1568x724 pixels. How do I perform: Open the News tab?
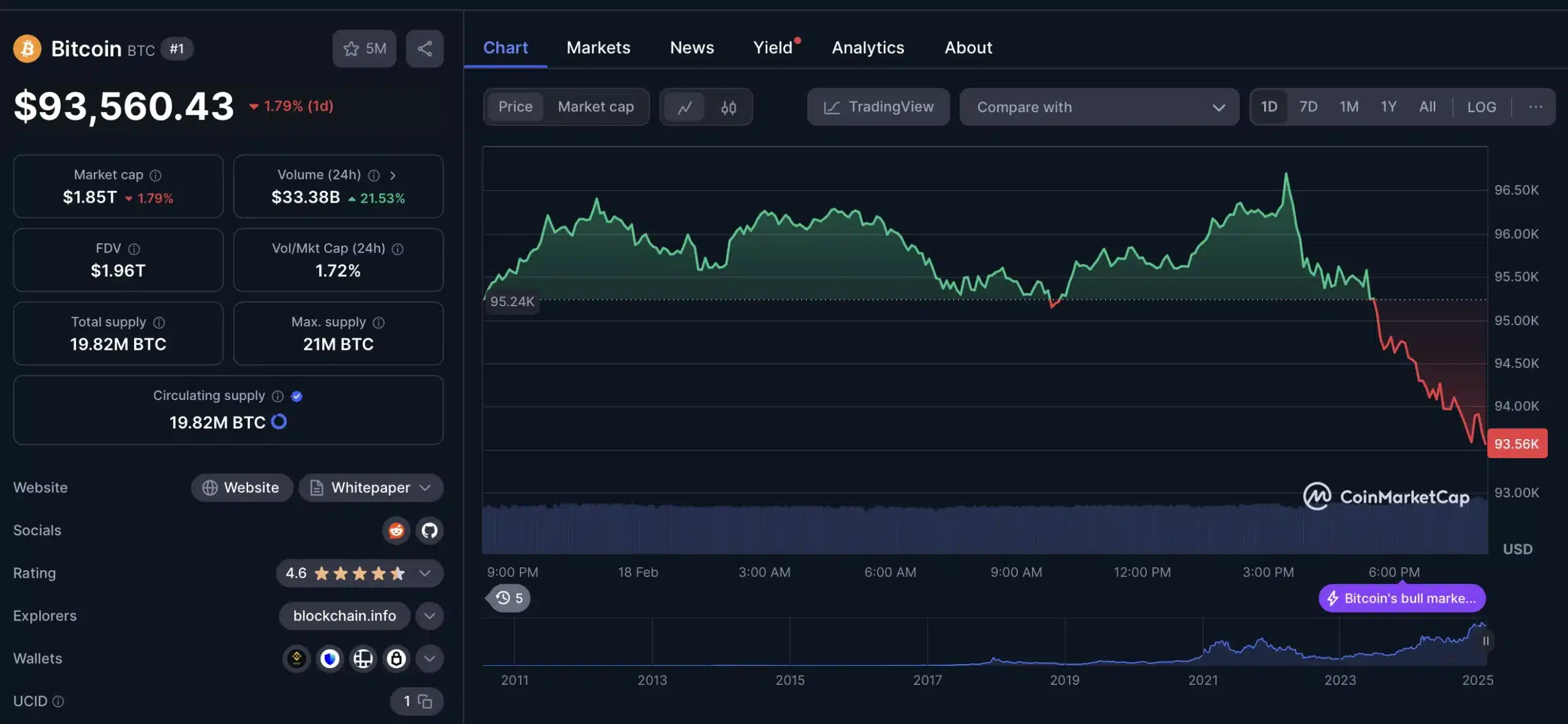point(692,47)
